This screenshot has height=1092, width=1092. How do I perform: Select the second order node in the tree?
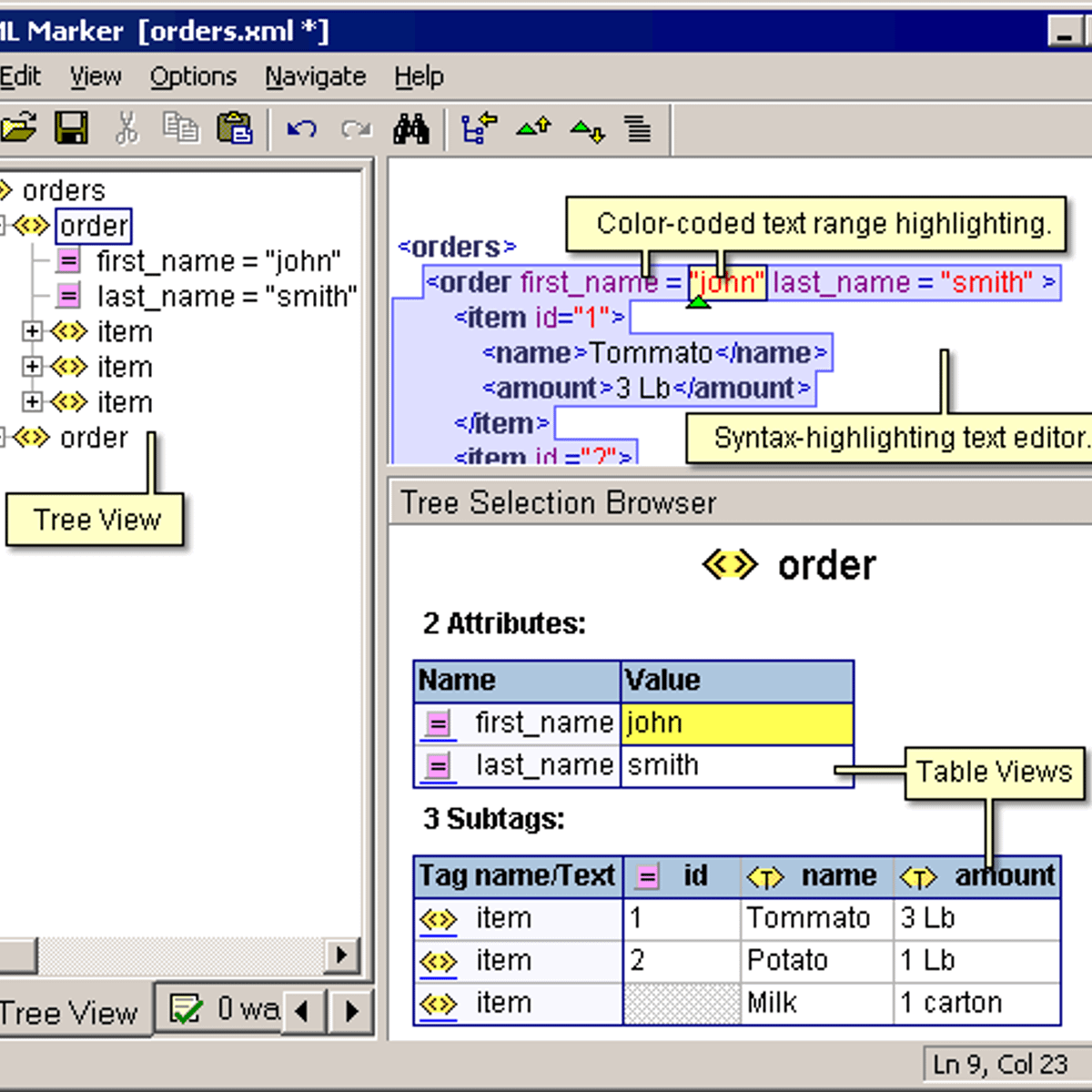(94, 438)
